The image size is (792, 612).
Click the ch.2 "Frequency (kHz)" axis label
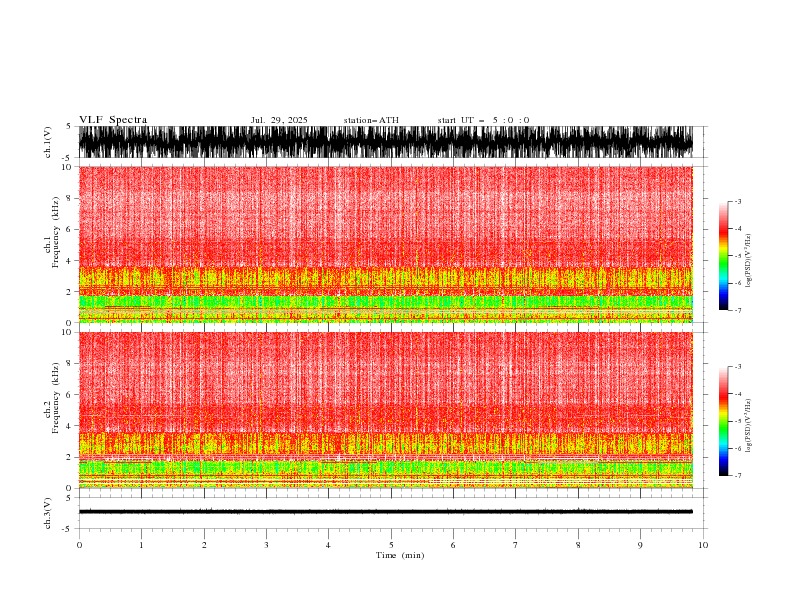(56, 398)
